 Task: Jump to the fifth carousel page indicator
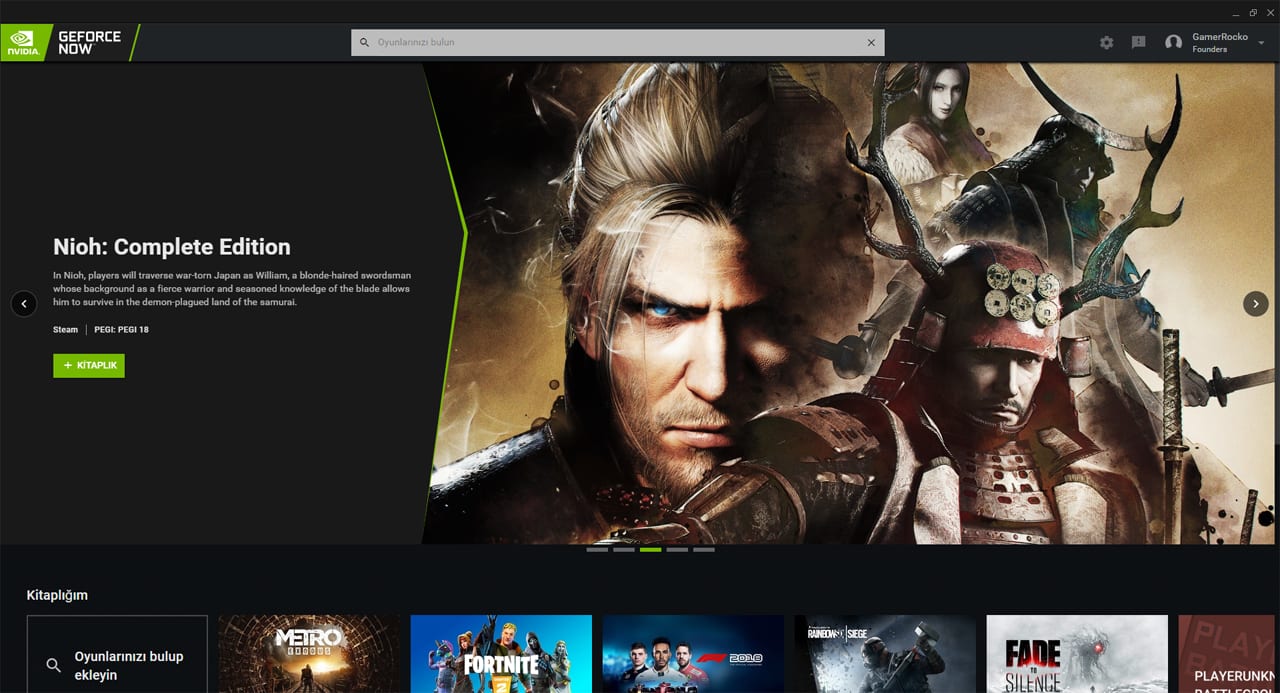pos(704,550)
